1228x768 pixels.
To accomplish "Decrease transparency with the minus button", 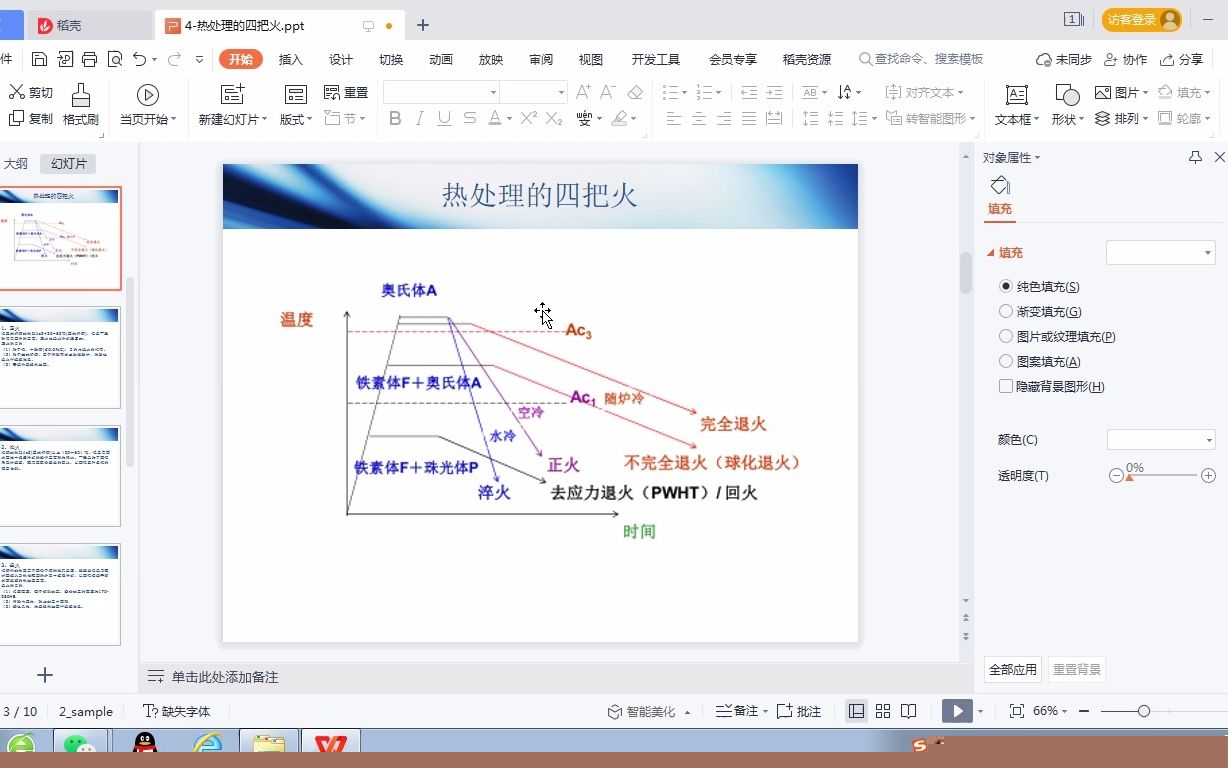I will (x=1116, y=475).
